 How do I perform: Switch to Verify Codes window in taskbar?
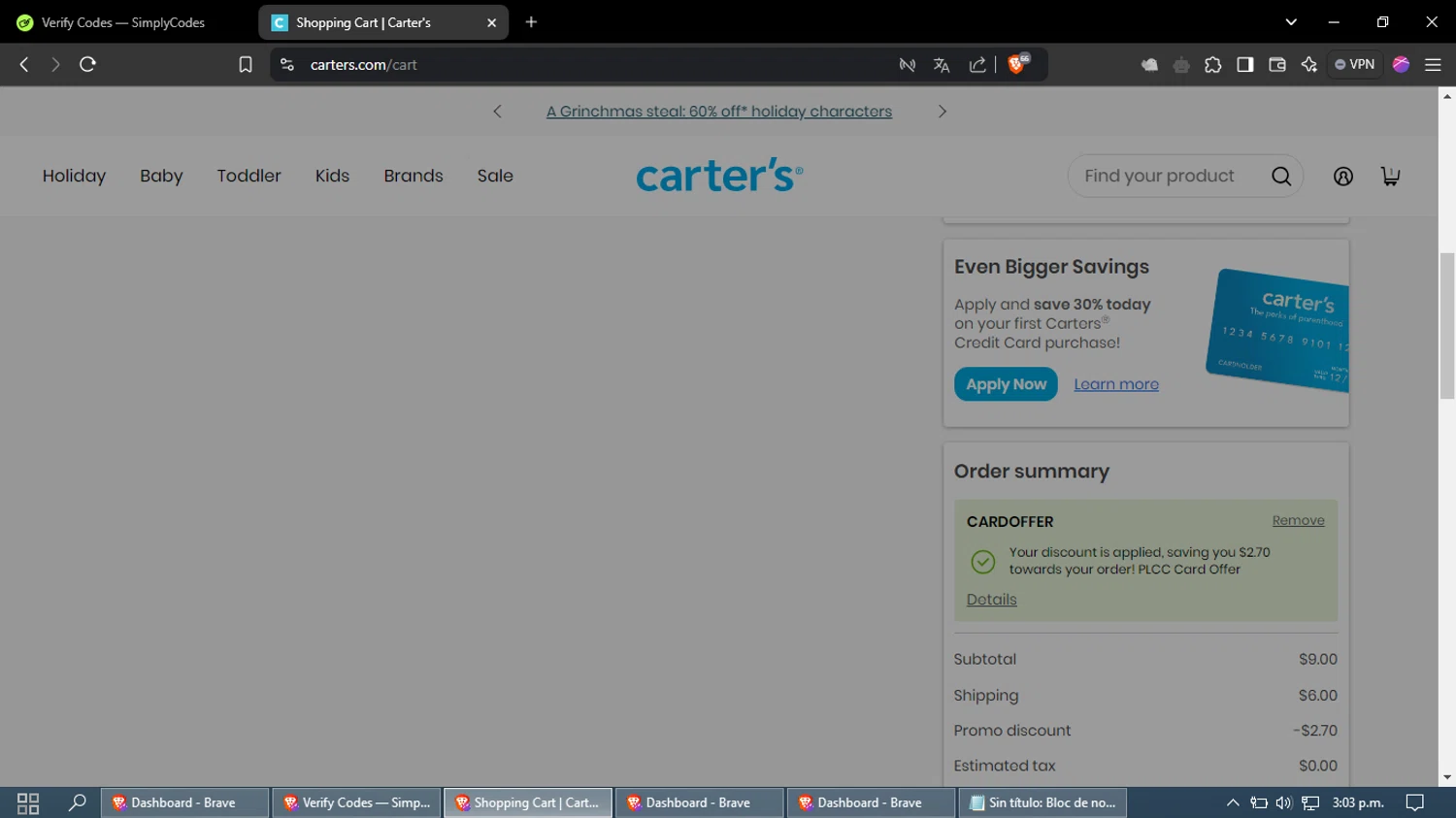coord(356,802)
